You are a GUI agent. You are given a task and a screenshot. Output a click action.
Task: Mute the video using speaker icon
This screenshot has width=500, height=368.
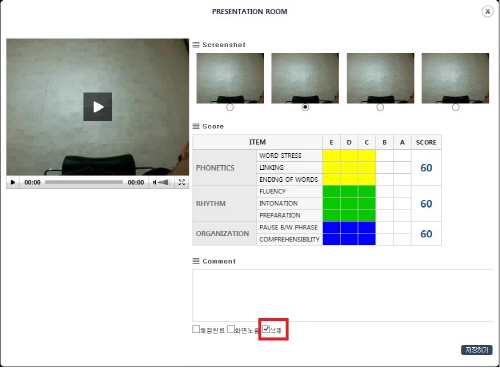click(x=155, y=182)
